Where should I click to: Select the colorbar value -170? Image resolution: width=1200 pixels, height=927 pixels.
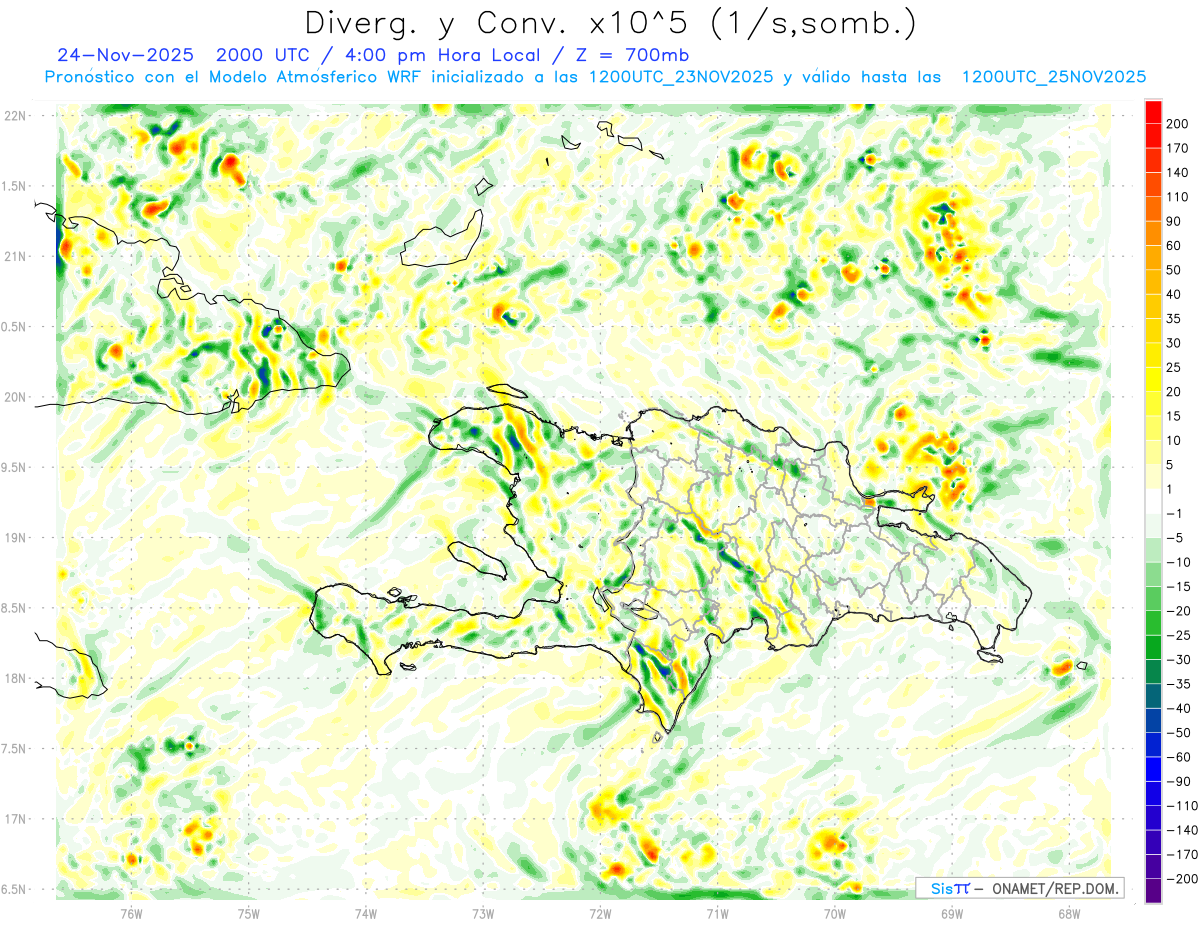pyautogui.click(x=1183, y=855)
